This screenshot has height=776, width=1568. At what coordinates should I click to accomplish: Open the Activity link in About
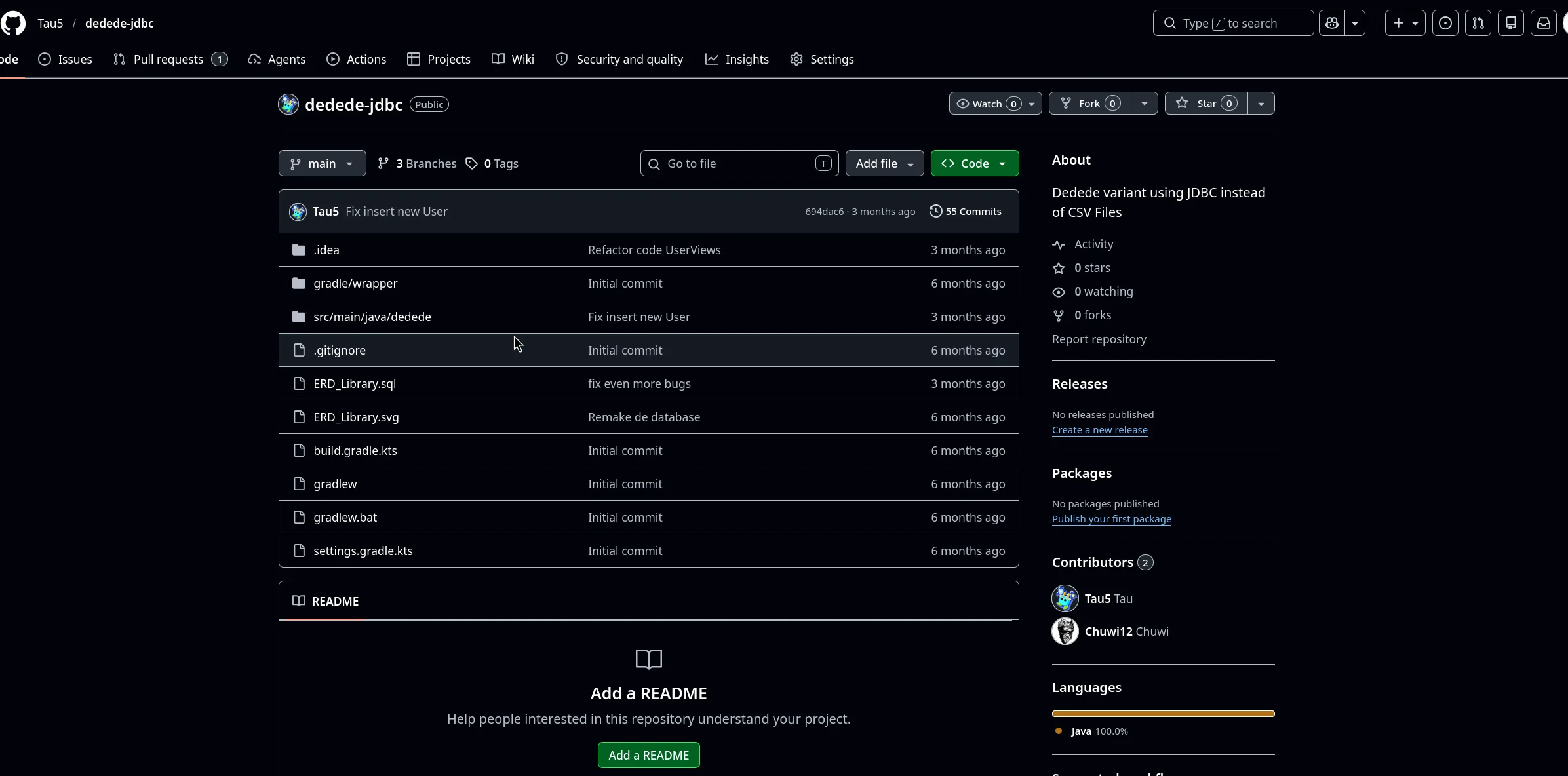click(x=1083, y=244)
